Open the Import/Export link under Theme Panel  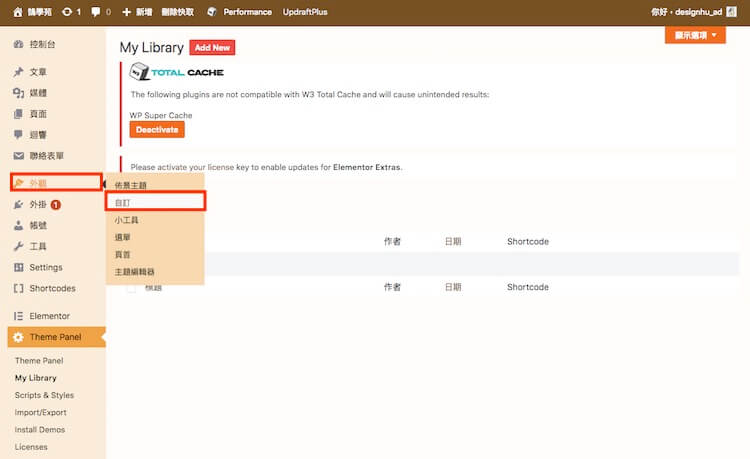[x=41, y=412]
